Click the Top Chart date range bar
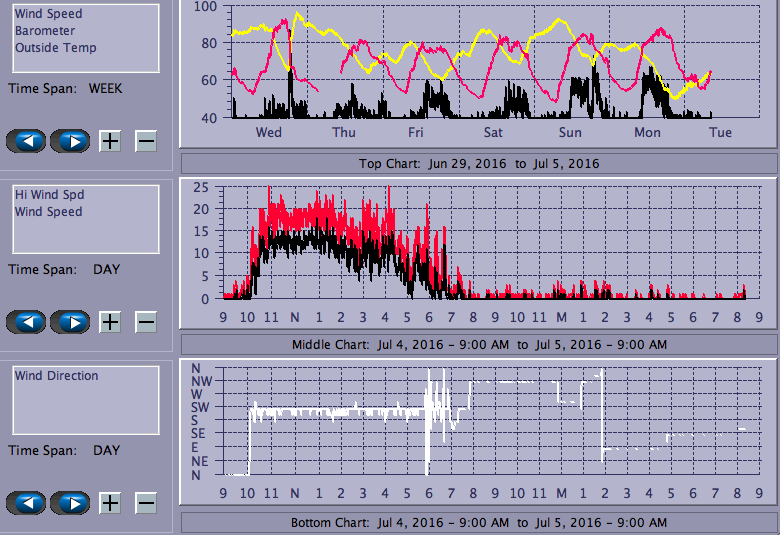This screenshot has width=780, height=535. (x=478, y=163)
